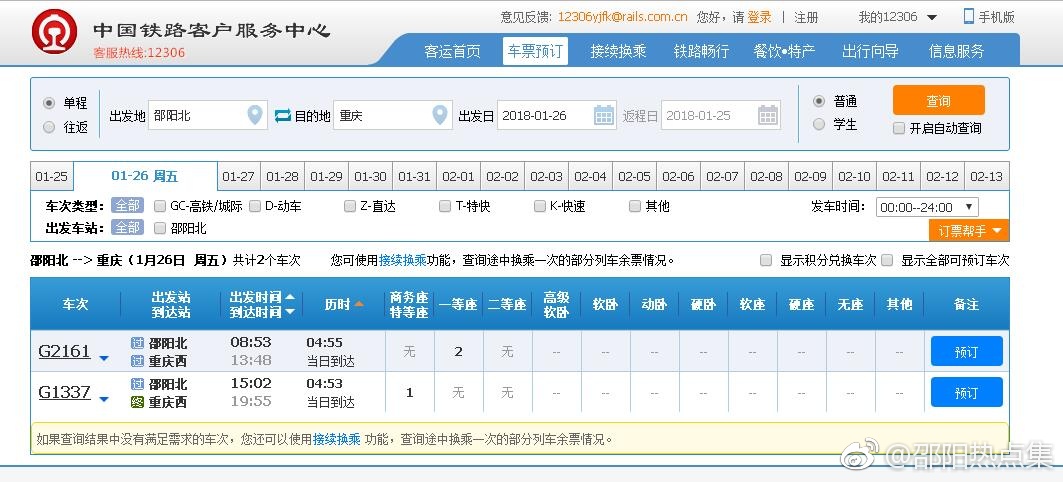Book train G2161 with 预订 button
Image resolution: width=1063 pixels, height=482 pixels.
click(966, 351)
